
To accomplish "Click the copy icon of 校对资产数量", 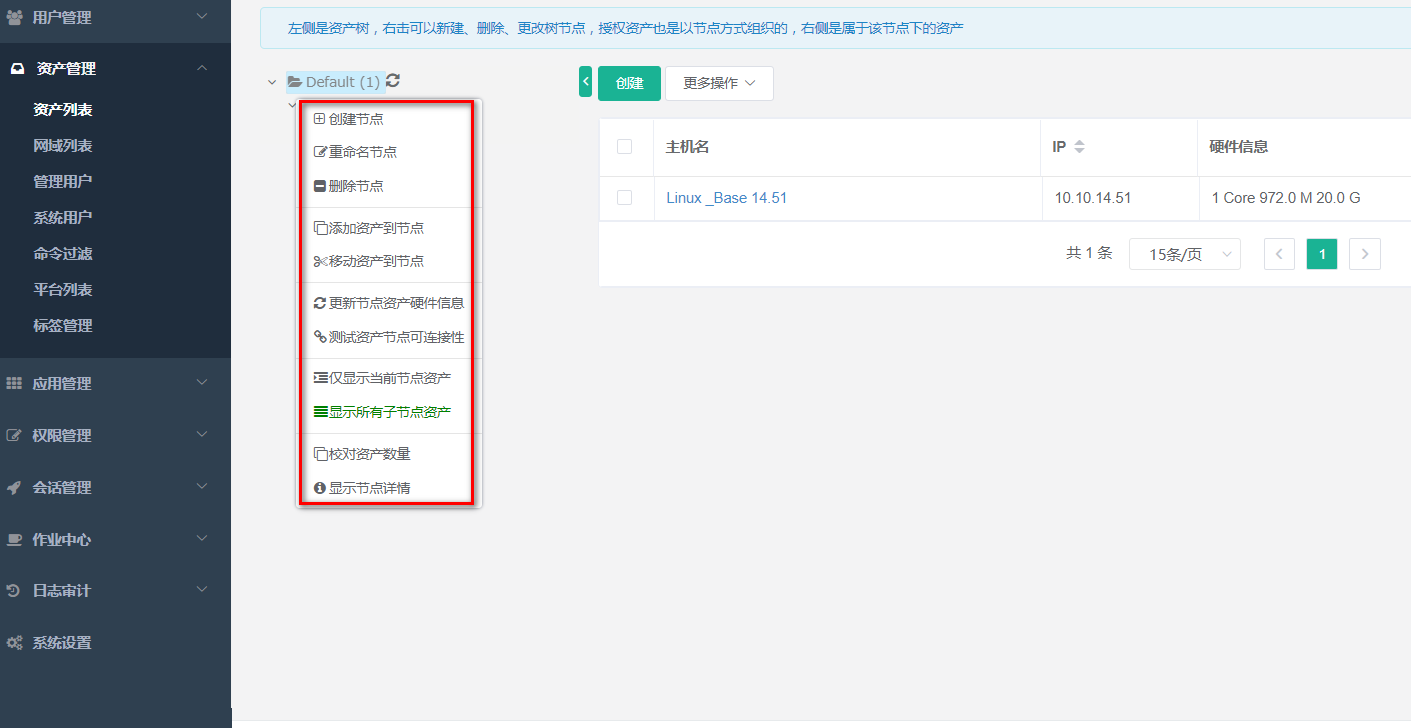I will (320, 454).
